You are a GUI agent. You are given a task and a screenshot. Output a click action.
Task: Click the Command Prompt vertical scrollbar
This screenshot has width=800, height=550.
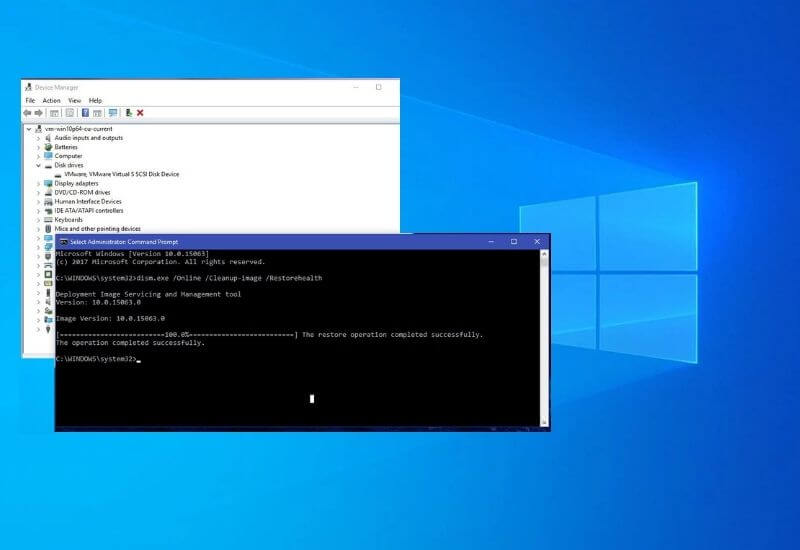(544, 330)
